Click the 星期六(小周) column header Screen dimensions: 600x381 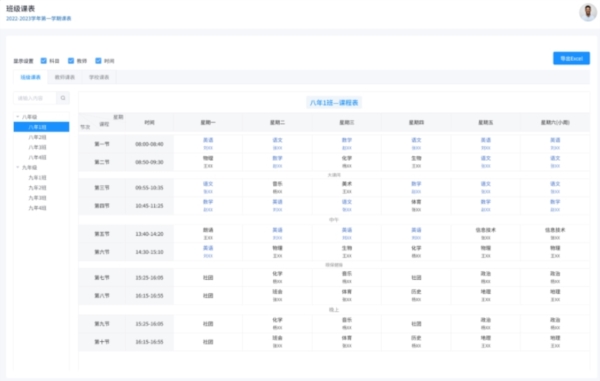(555, 122)
